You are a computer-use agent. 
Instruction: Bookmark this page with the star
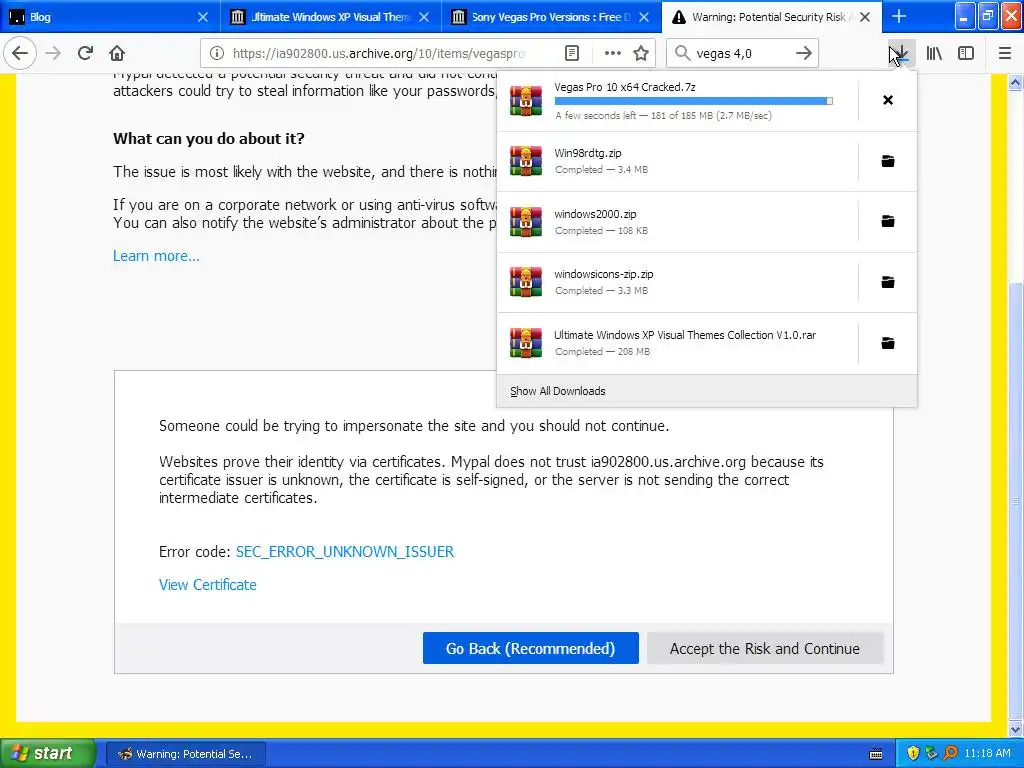coord(641,54)
